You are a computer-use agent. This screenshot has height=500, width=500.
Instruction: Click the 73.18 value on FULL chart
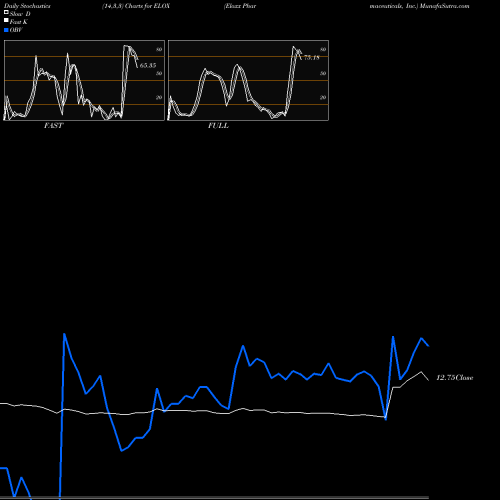click(312, 58)
